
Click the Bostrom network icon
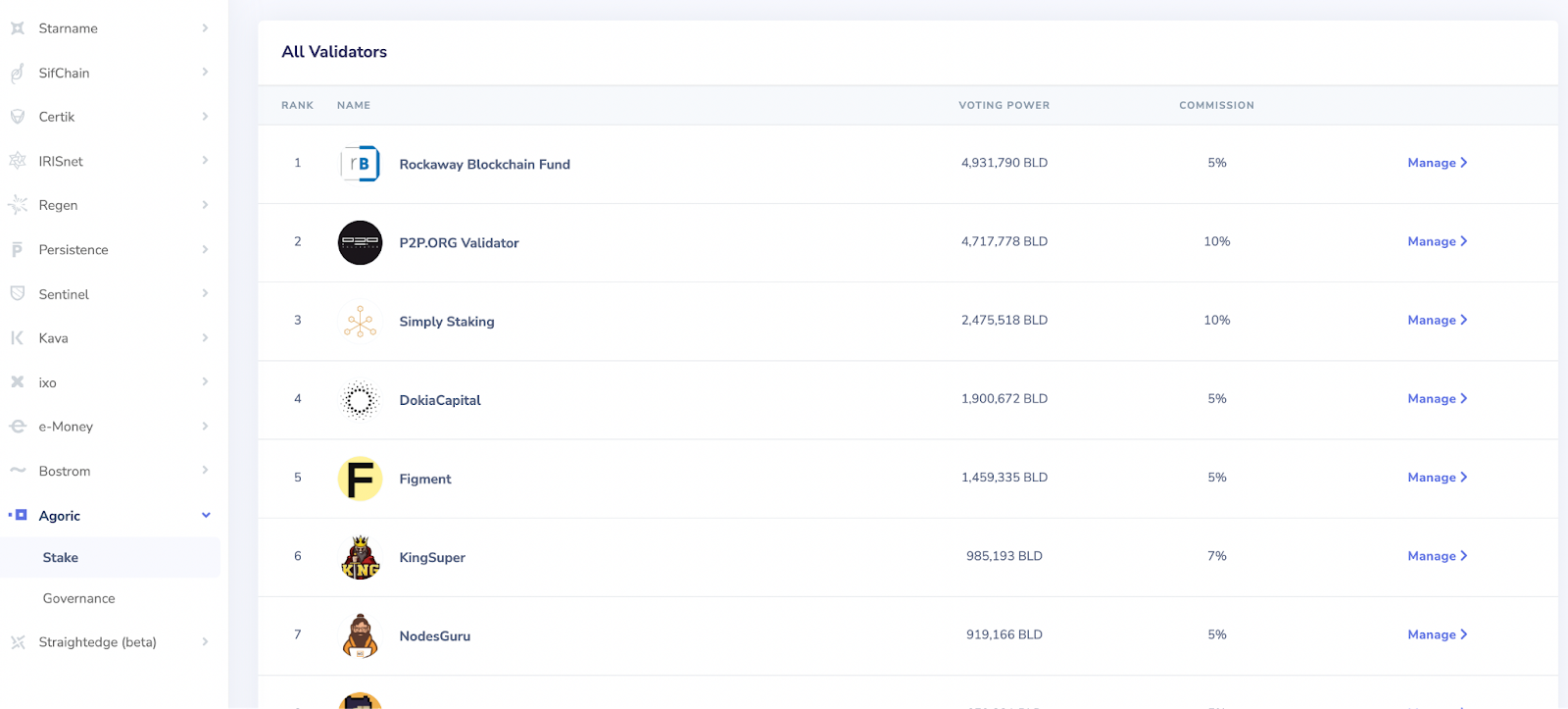(x=18, y=471)
